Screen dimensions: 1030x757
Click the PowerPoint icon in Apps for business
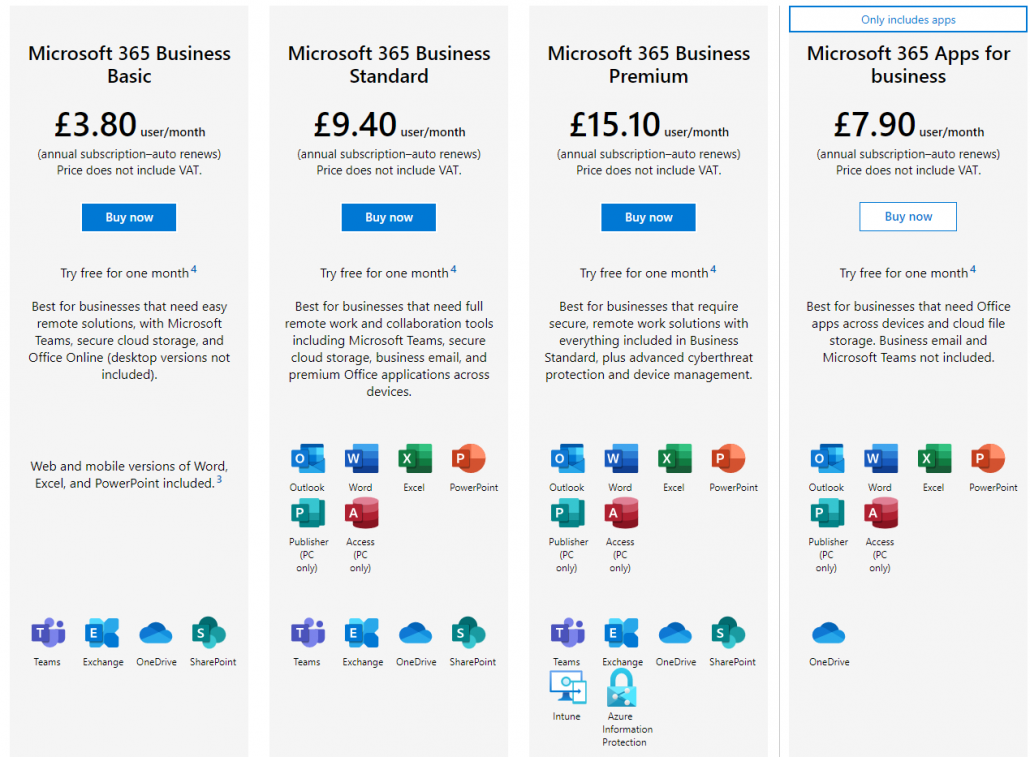point(987,459)
